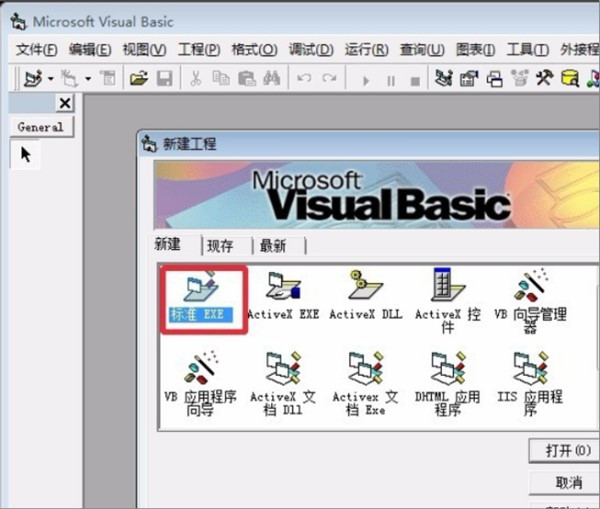Image resolution: width=600 pixels, height=509 pixels.
Task: Open the 调试(D) menu
Action: point(311,50)
